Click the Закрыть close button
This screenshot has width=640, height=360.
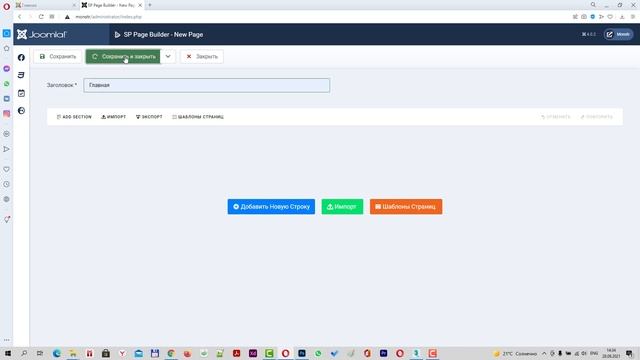[202, 56]
